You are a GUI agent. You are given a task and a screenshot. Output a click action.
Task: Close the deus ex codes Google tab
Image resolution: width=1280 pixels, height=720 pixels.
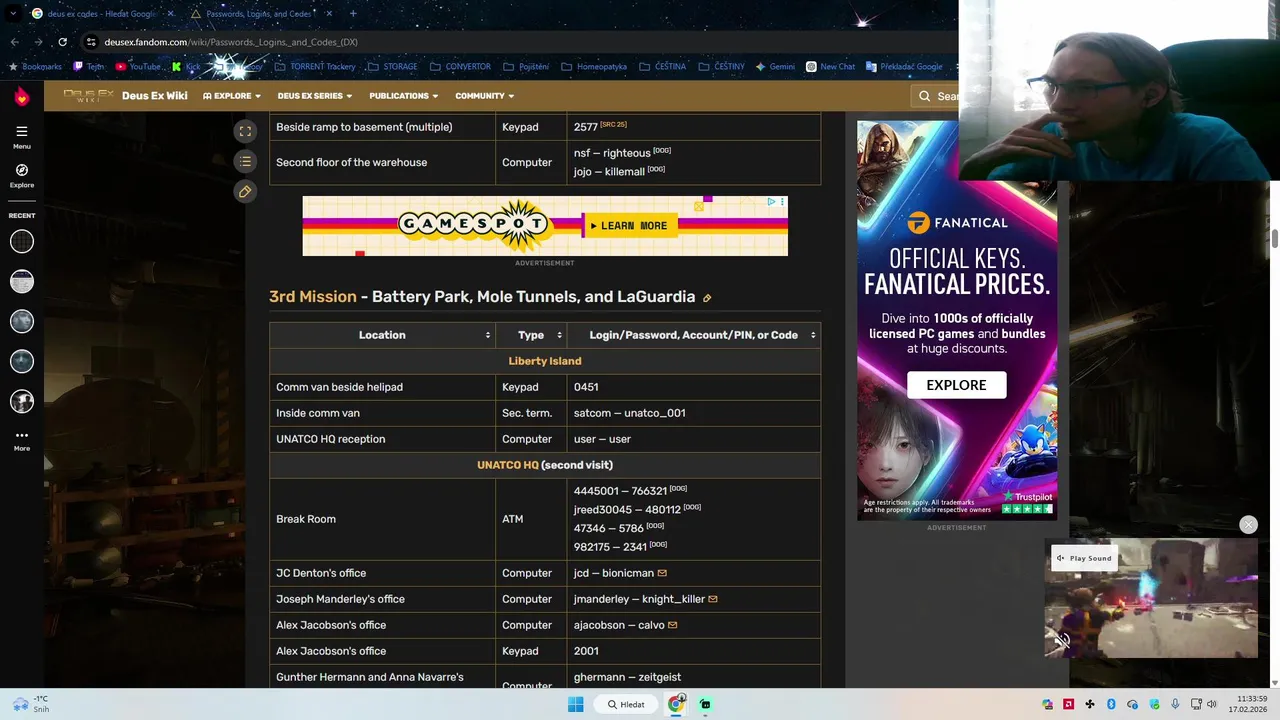click(x=170, y=14)
